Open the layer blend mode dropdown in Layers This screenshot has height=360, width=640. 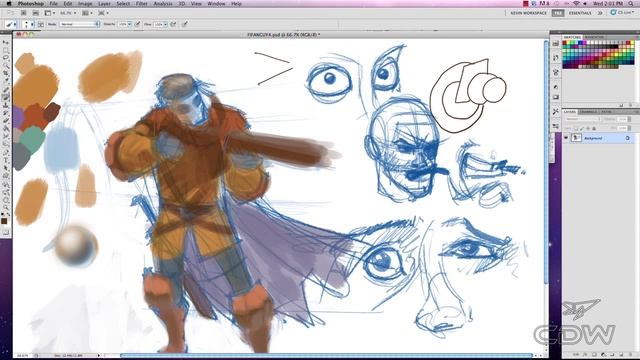(x=582, y=119)
